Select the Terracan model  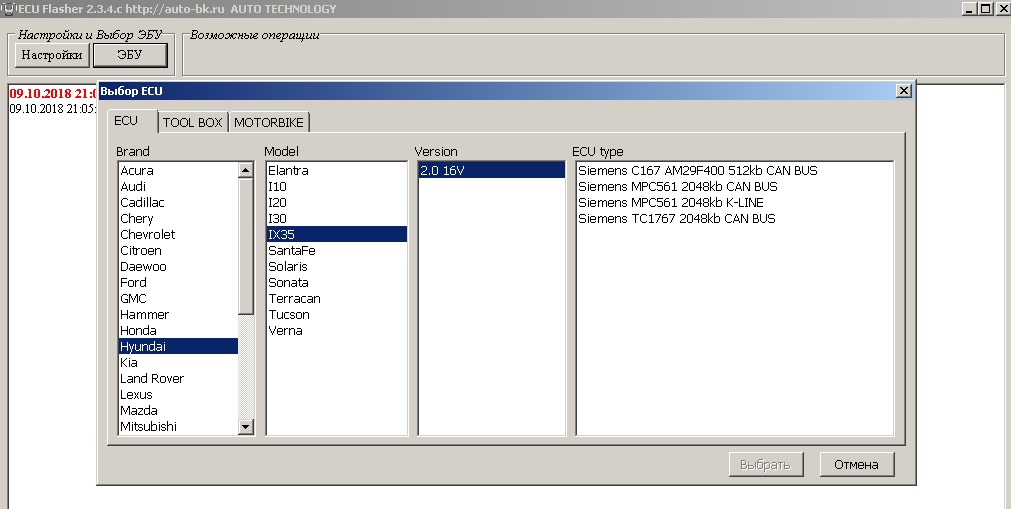tap(337, 299)
